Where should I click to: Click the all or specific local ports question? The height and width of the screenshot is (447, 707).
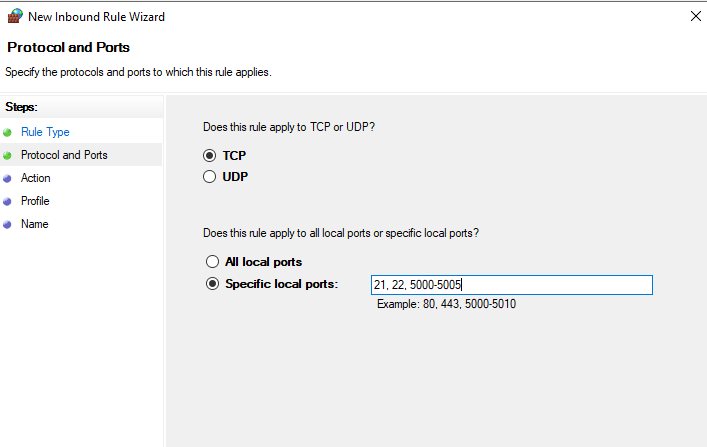341,233
